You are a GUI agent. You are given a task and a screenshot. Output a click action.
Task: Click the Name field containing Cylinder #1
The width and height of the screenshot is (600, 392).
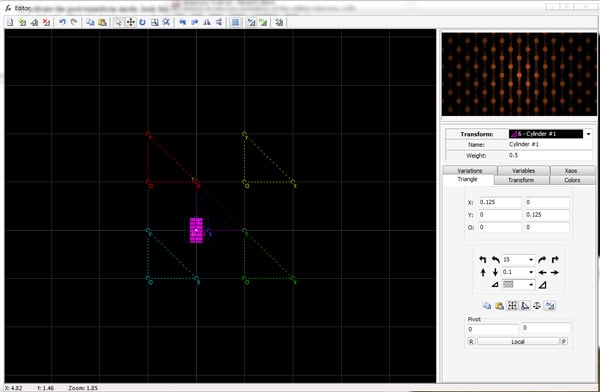click(x=549, y=144)
